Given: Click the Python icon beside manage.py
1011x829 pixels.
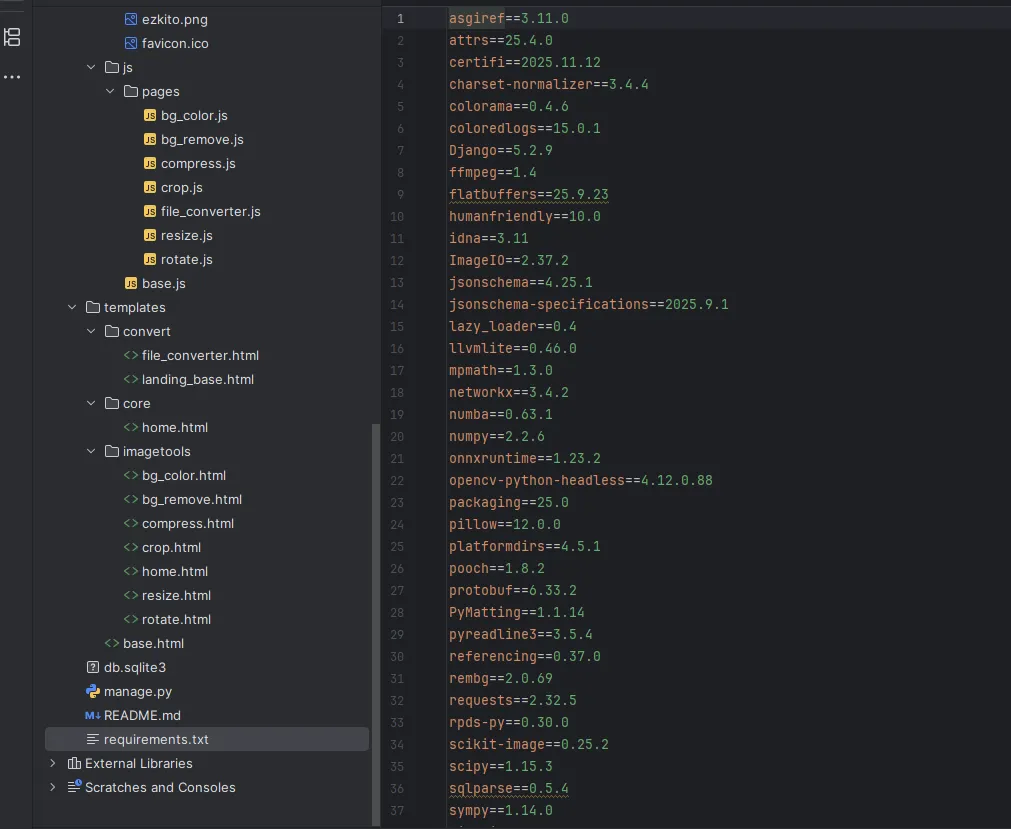Looking at the screenshot, I should pyautogui.click(x=93, y=691).
